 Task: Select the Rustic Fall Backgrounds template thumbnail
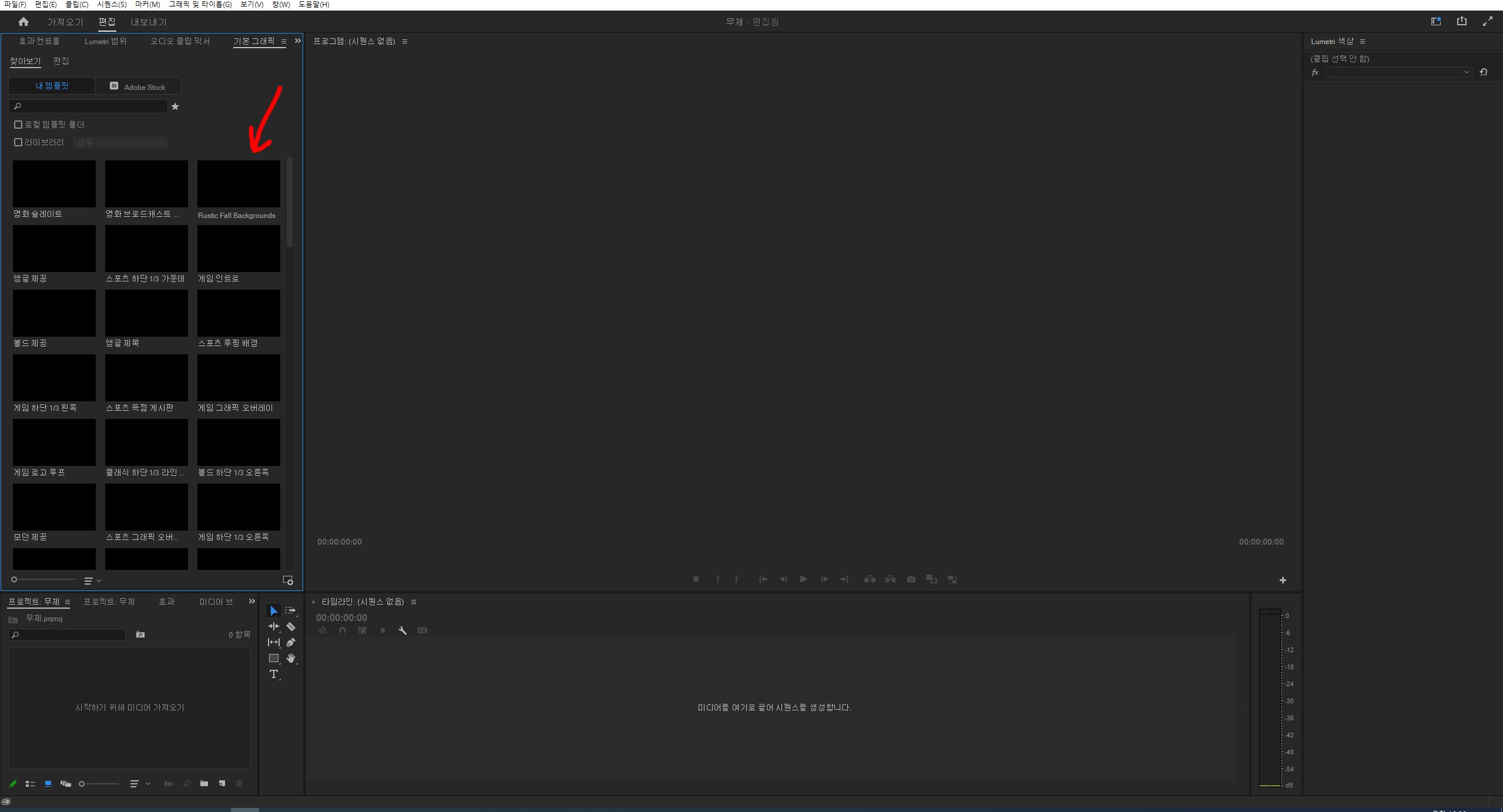click(x=238, y=183)
